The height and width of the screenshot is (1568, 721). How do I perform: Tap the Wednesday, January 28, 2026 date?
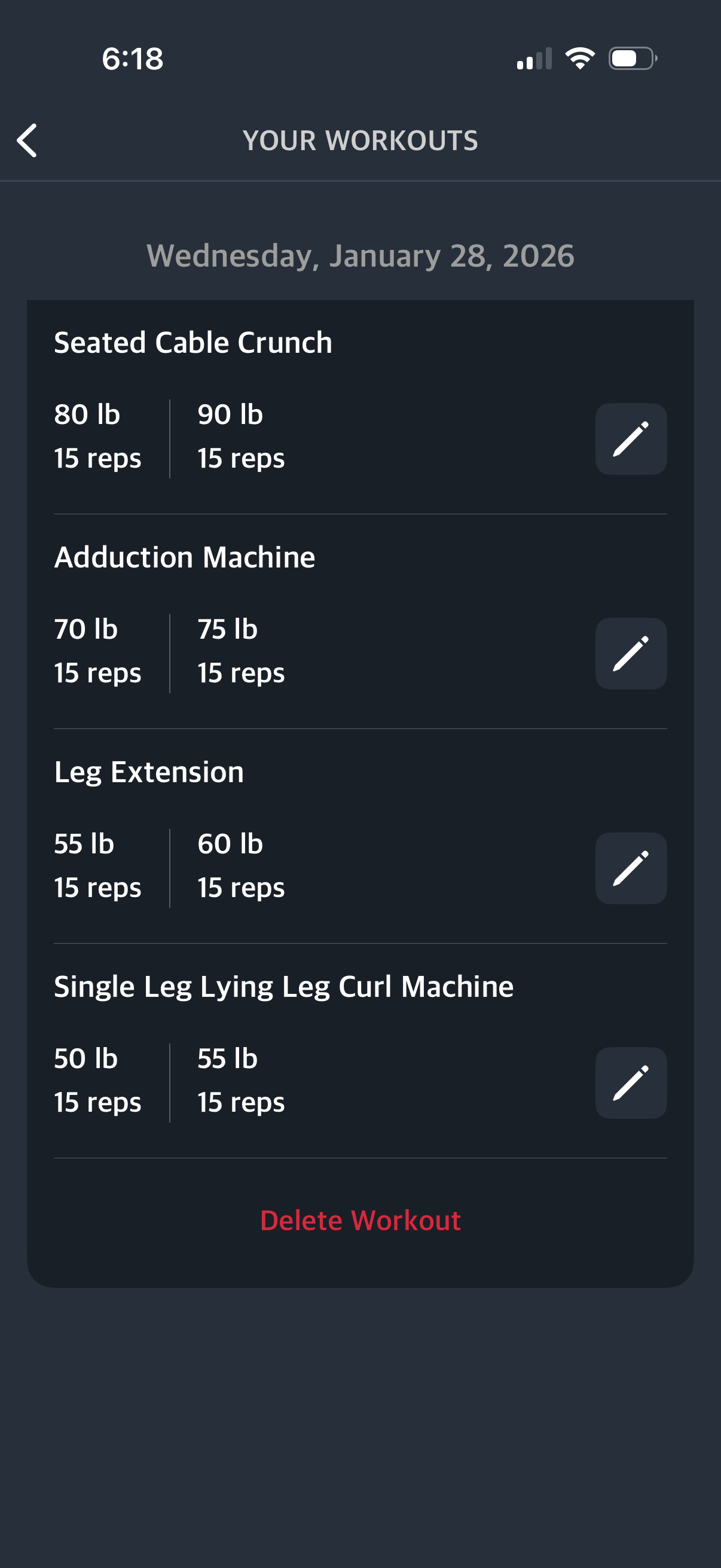pos(360,256)
